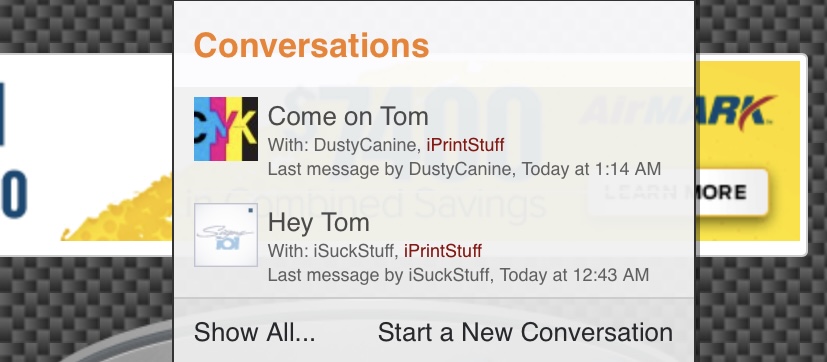The image size is (827, 362).
Task: Click Show All... conversations link
Action: click(x=255, y=332)
